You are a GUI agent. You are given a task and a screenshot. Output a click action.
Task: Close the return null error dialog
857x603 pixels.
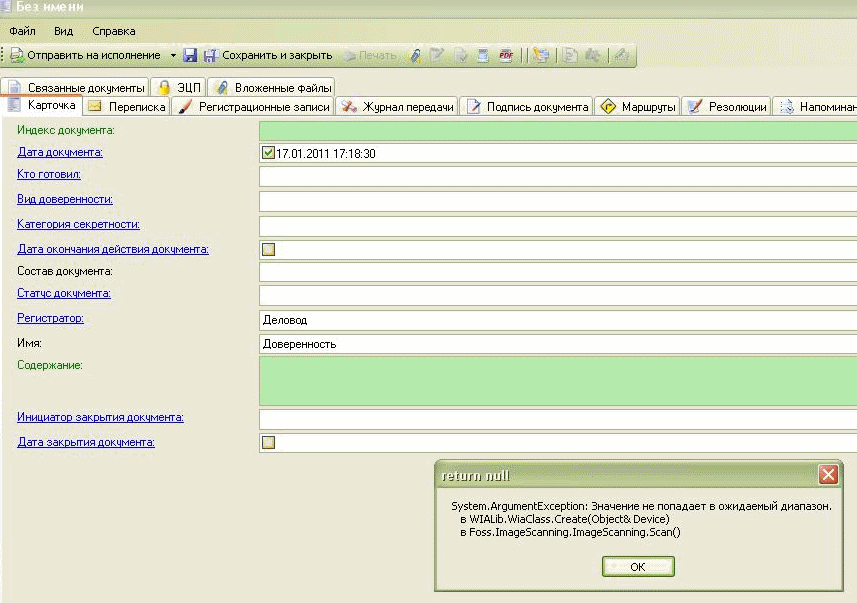click(827, 475)
